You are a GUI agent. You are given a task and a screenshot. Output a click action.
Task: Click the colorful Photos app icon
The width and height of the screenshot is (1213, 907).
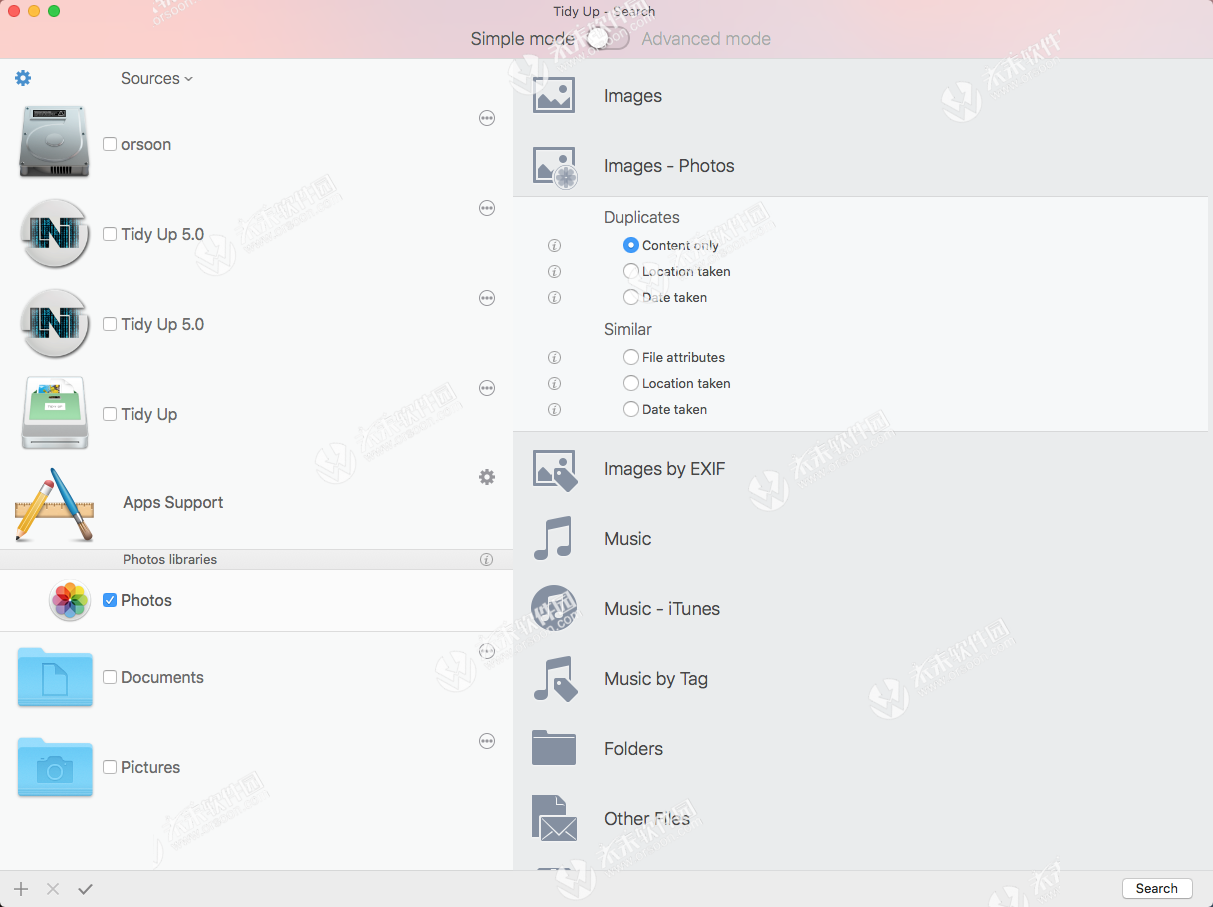(x=70, y=600)
